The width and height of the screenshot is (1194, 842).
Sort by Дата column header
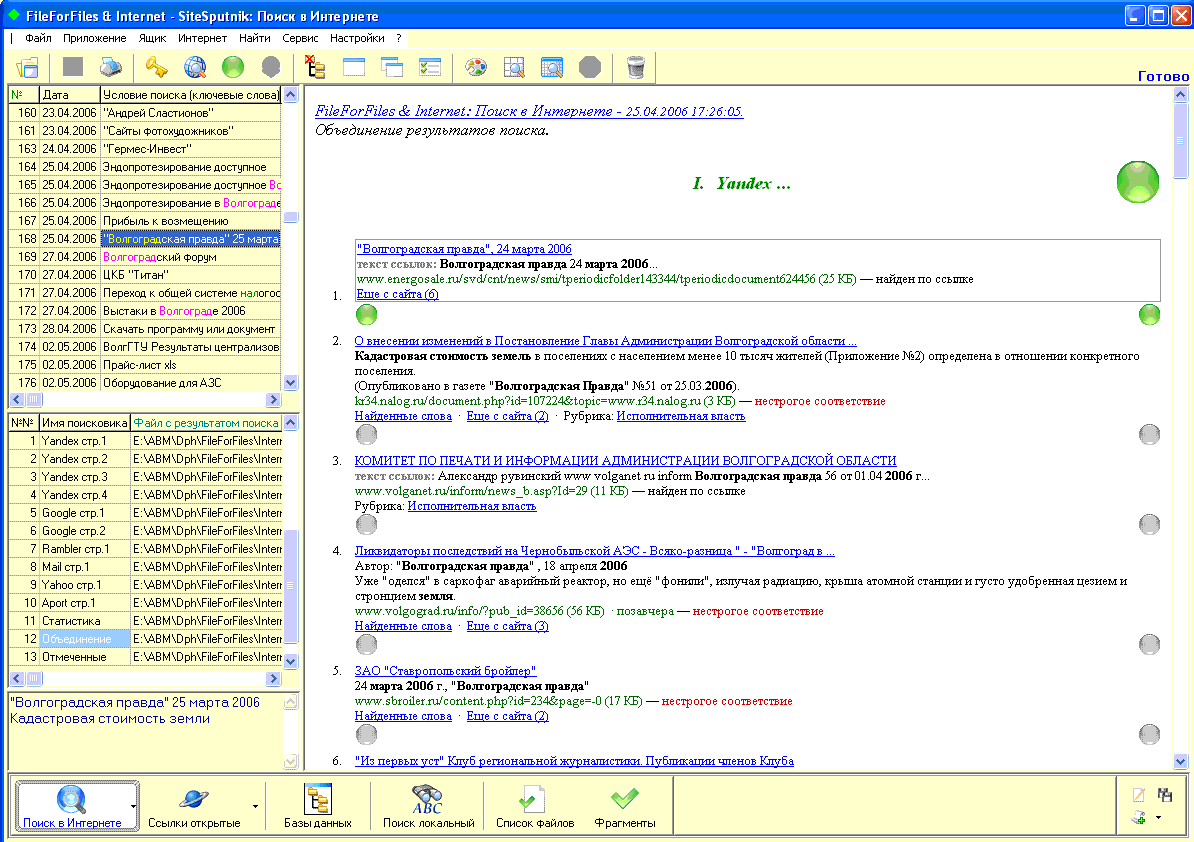(x=69, y=95)
